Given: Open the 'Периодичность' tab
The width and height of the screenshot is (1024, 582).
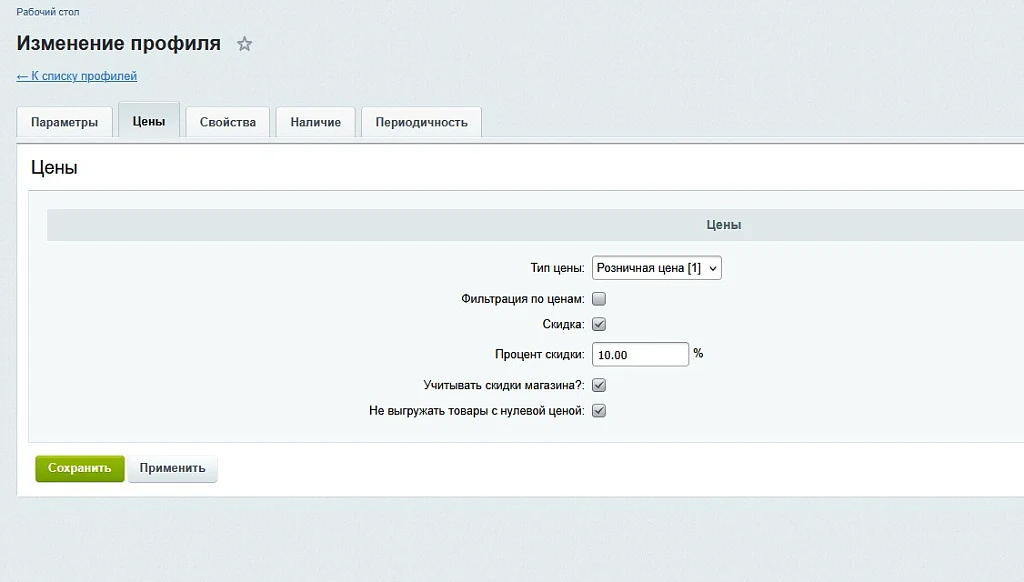Looking at the screenshot, I should coord(421,122).
